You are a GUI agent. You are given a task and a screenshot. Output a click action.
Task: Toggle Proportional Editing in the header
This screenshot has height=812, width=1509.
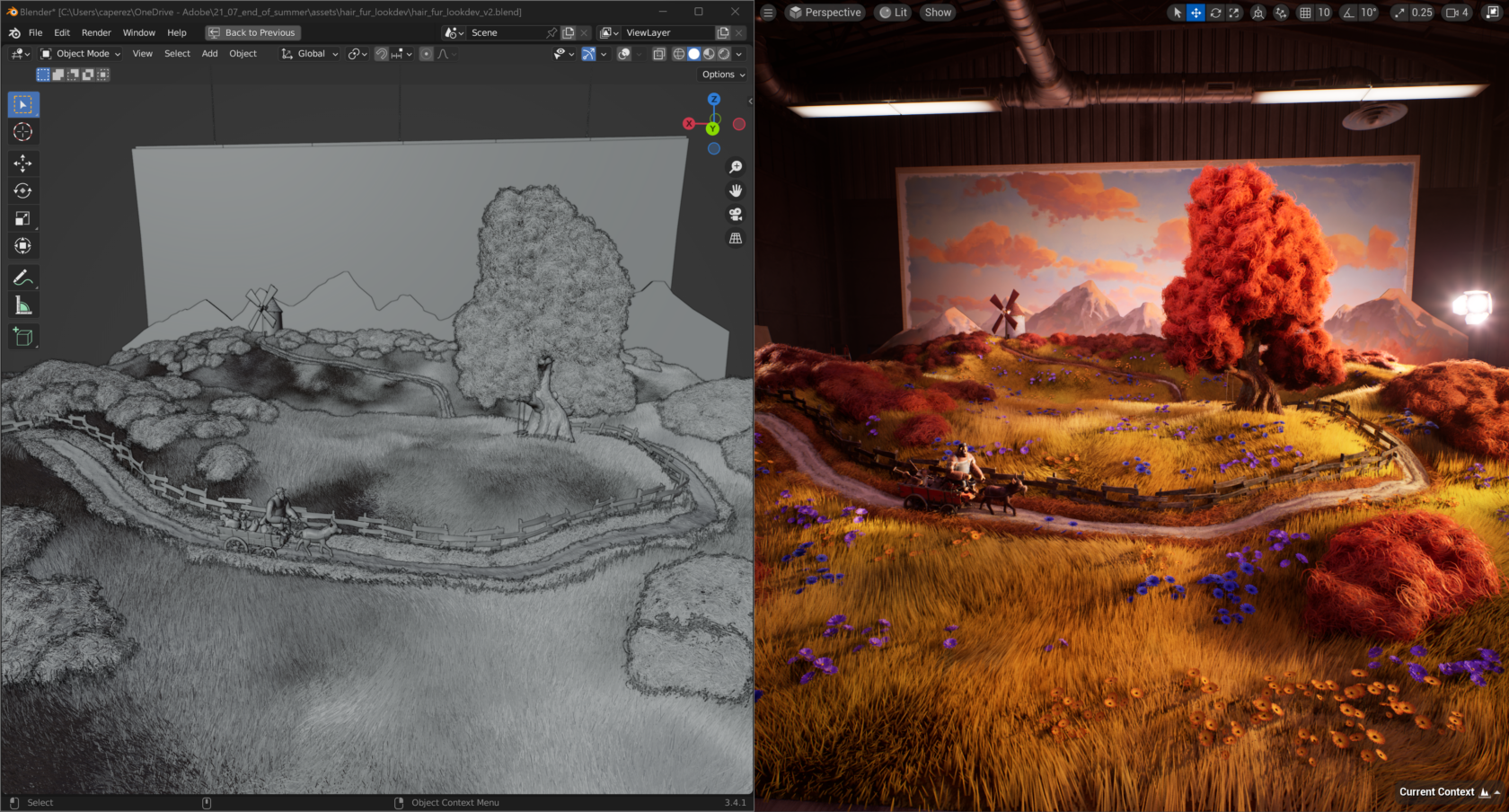(x=426, y=54)
